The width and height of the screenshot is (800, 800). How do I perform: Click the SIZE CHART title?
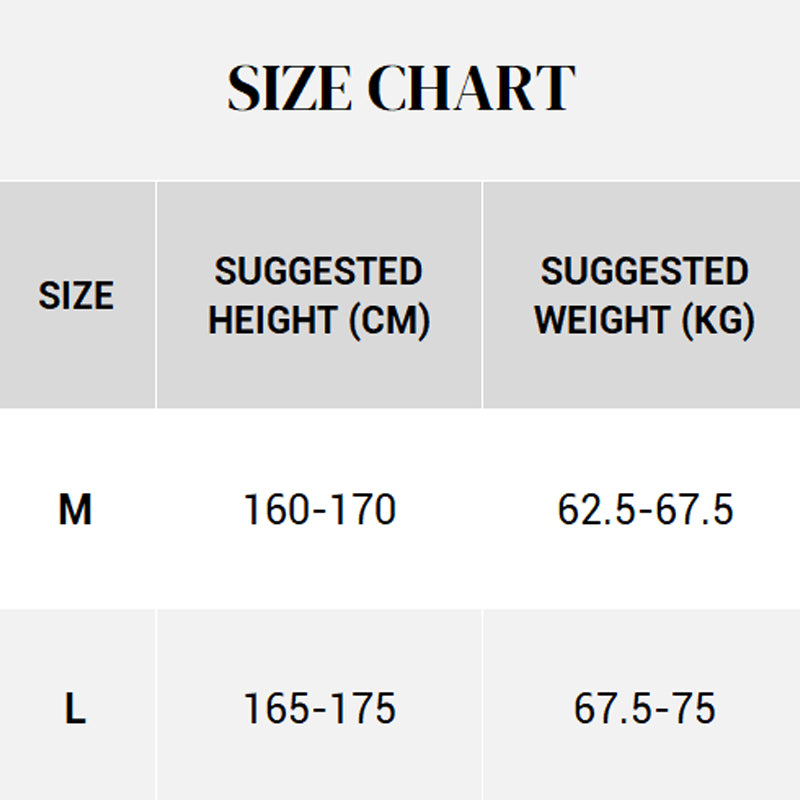click(401, 88)
